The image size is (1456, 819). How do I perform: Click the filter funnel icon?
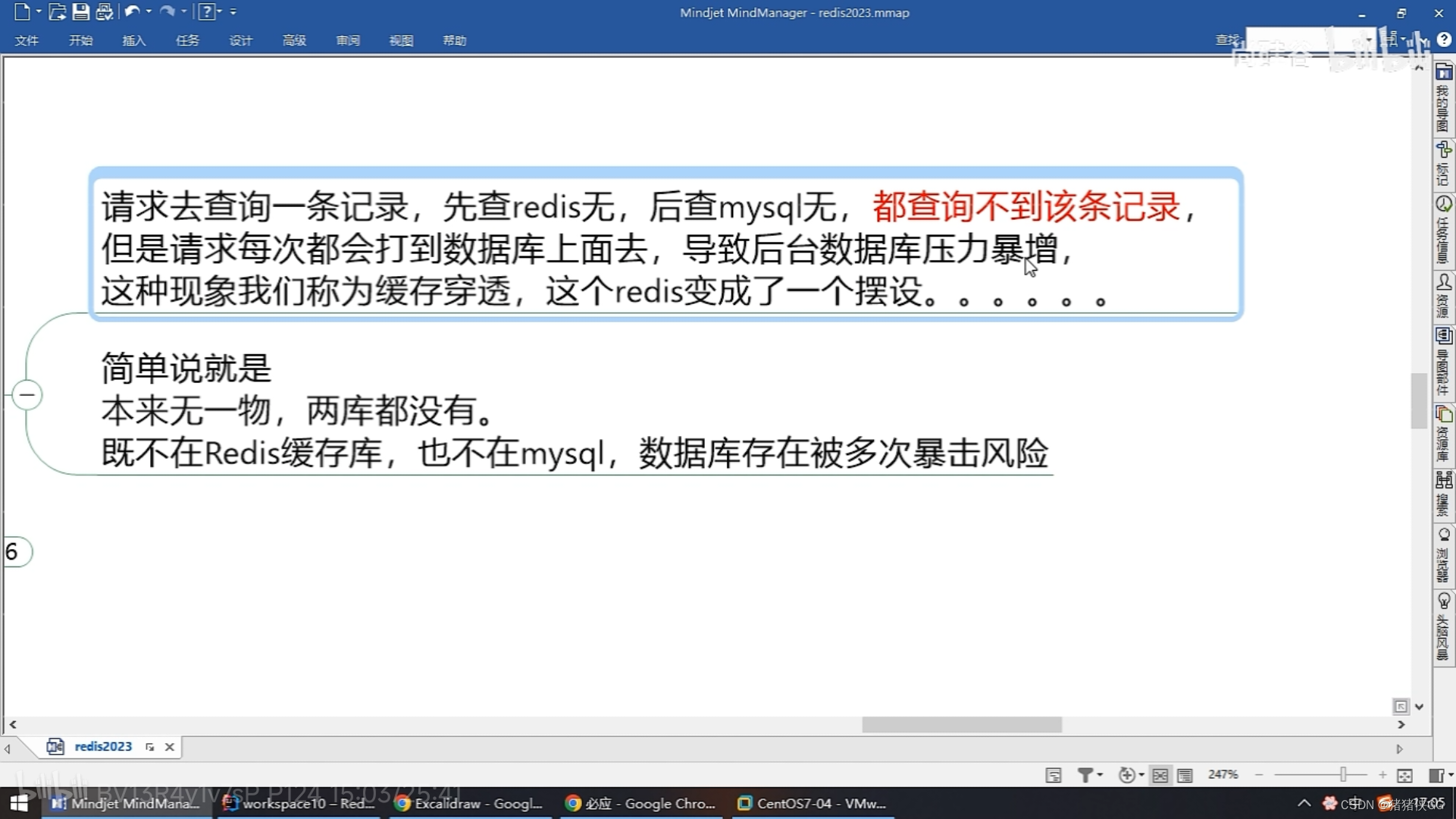point(1085,775)
